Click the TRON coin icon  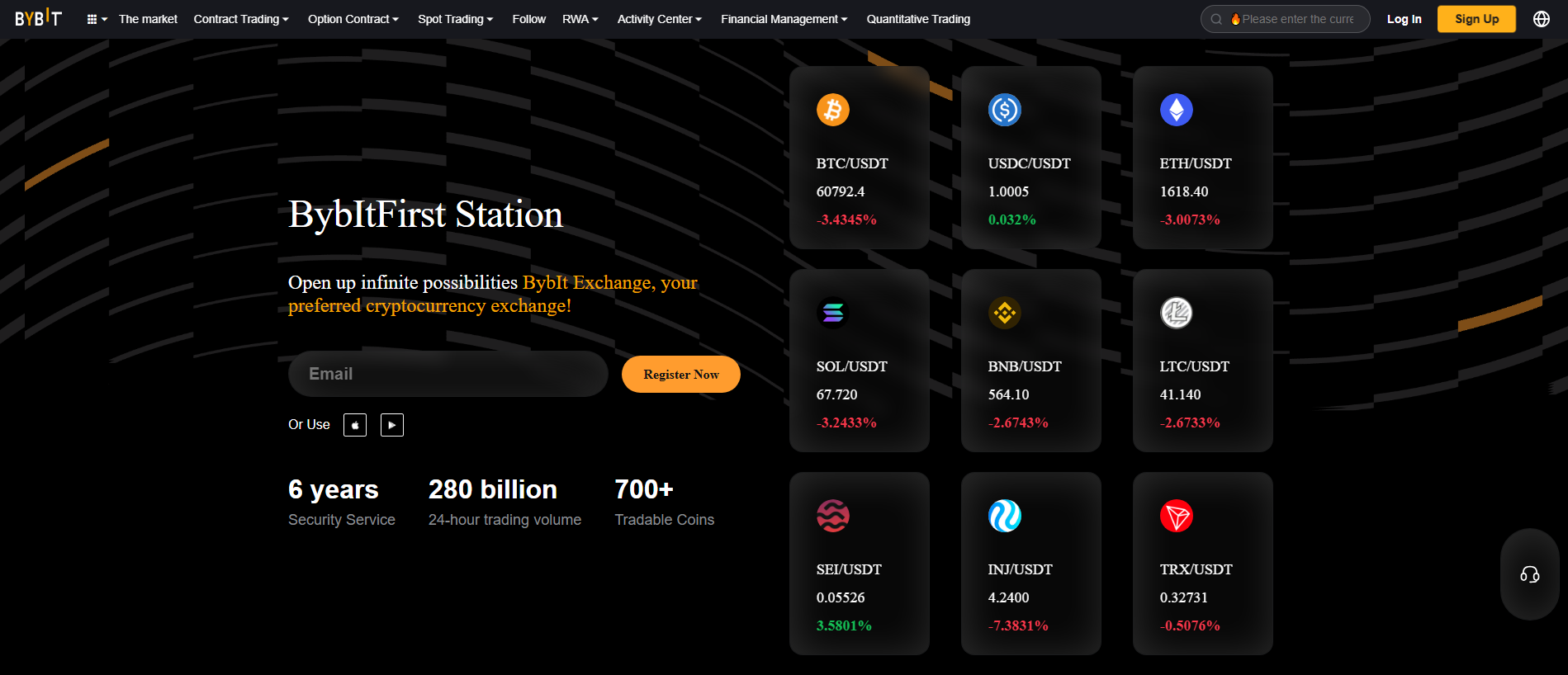click(x=1177, y=516)
